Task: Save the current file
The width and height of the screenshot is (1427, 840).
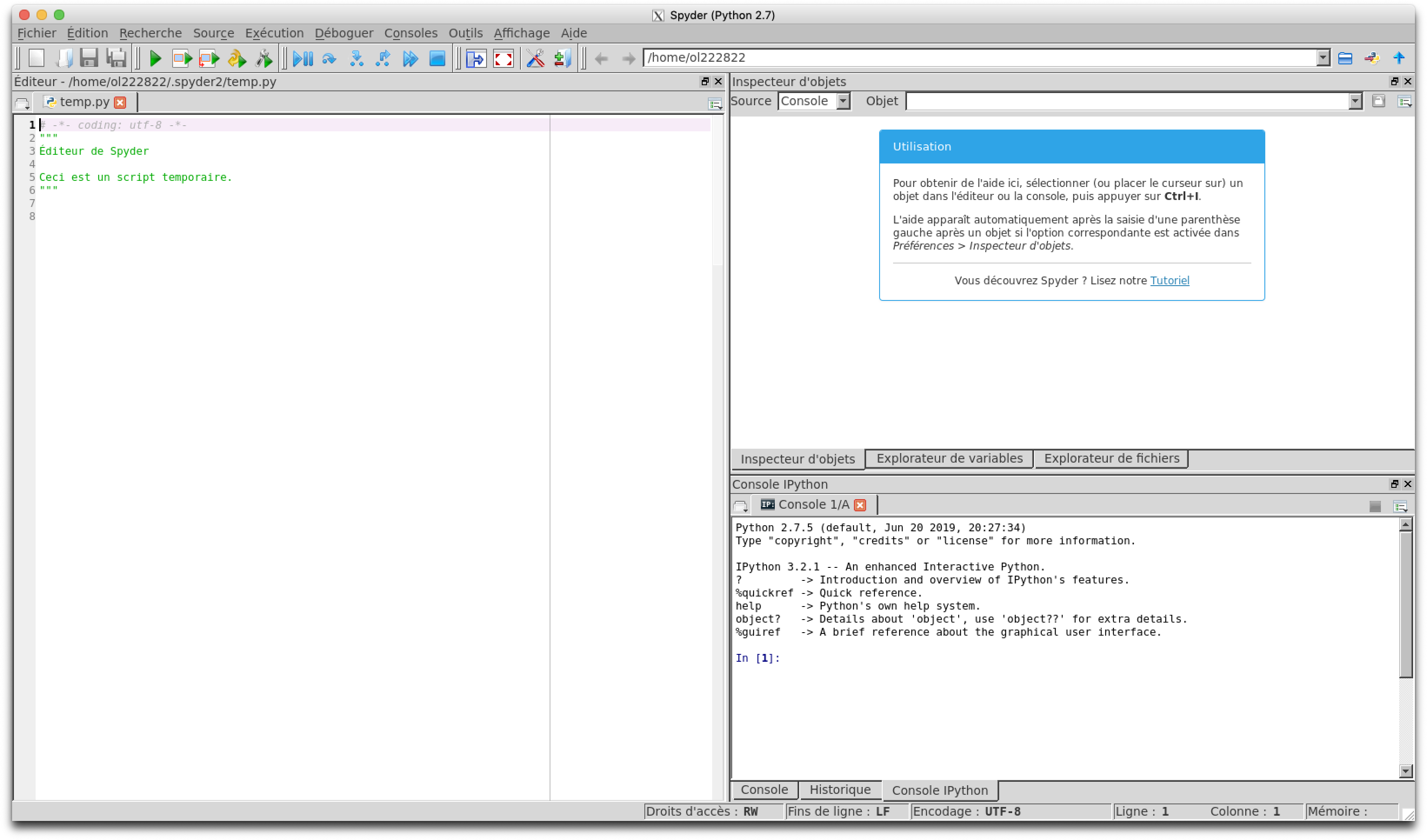Action: [89, 58]
